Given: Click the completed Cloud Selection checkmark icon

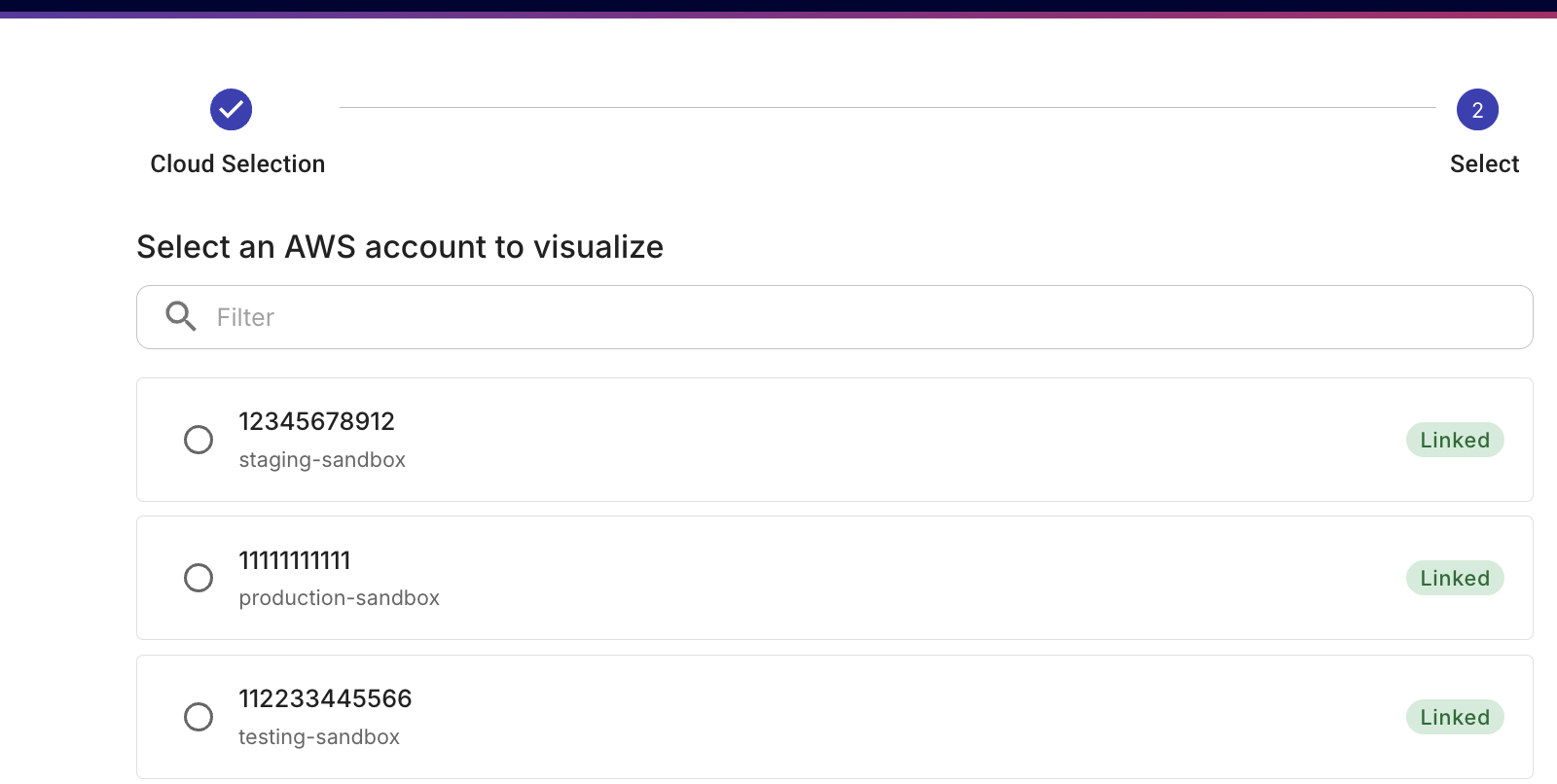Looking at the screenshot, I should [x=230, y=109].
